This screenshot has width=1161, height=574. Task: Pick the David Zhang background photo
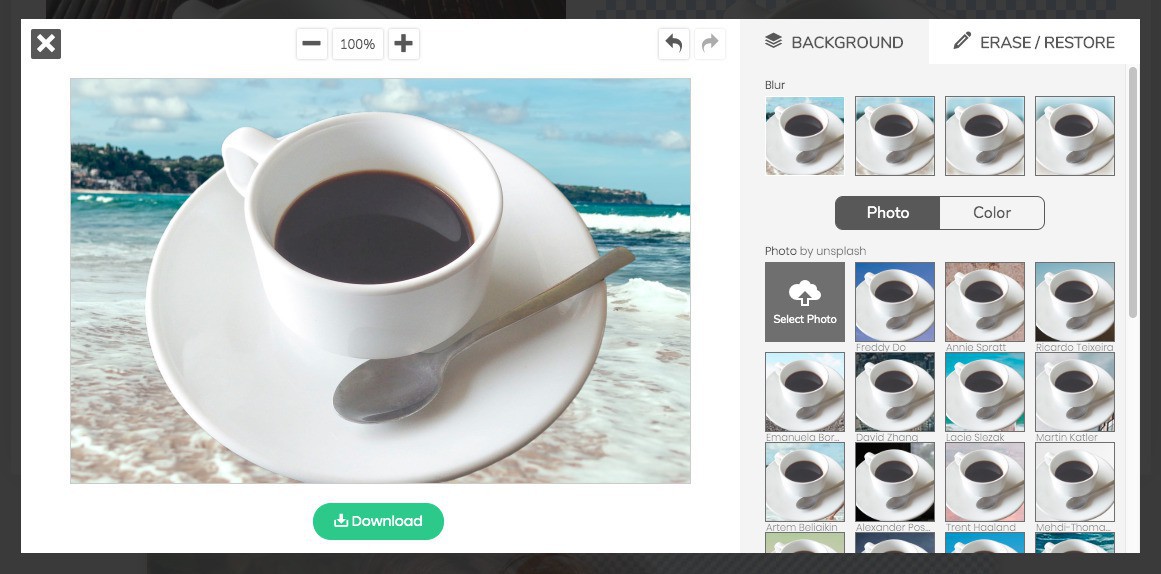coord(894,392)
